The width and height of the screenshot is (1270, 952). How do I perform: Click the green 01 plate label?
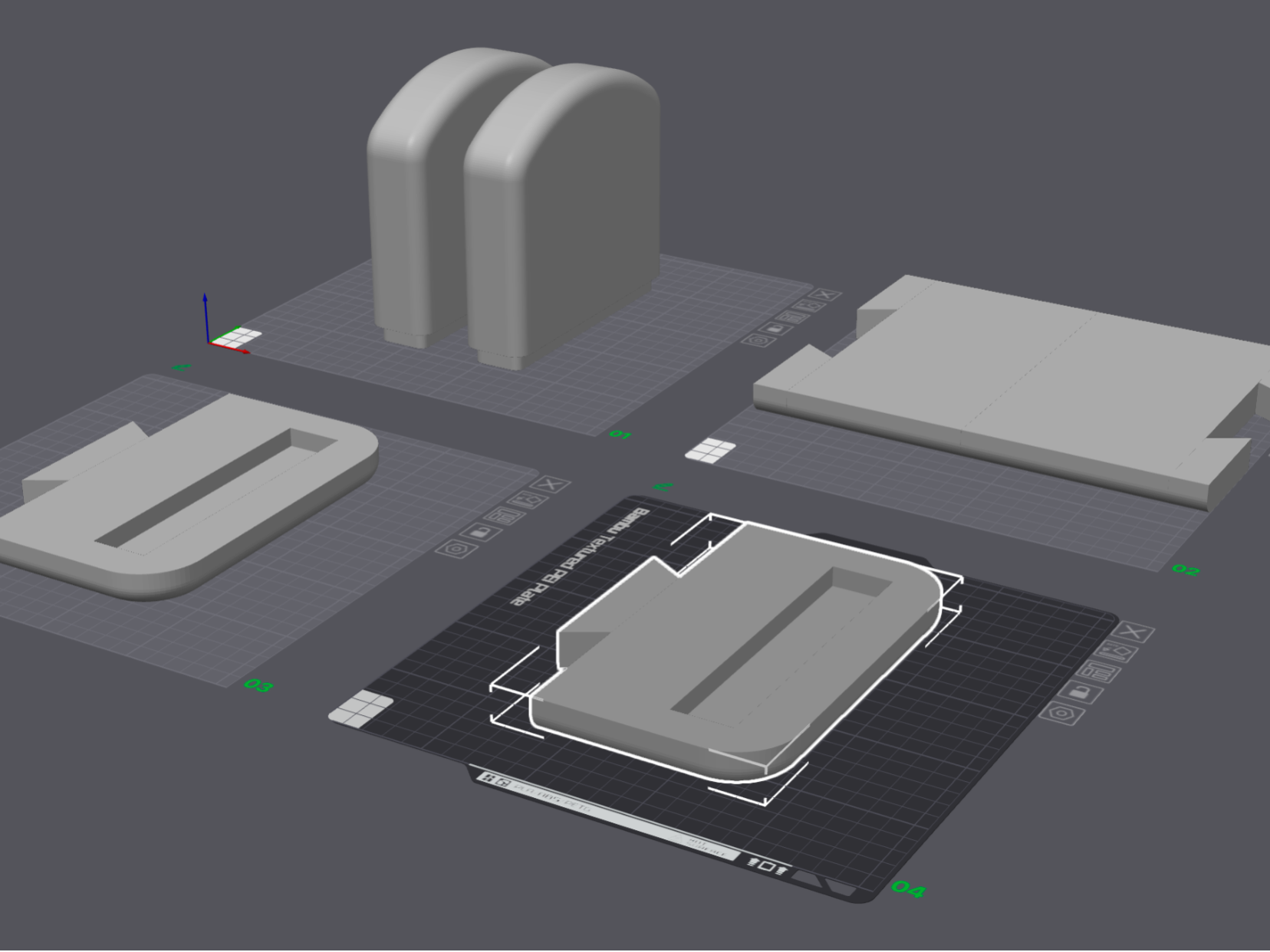point(620,435)
